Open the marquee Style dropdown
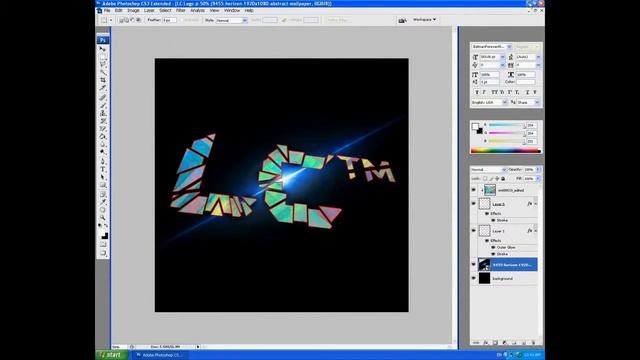 (231, 20)
